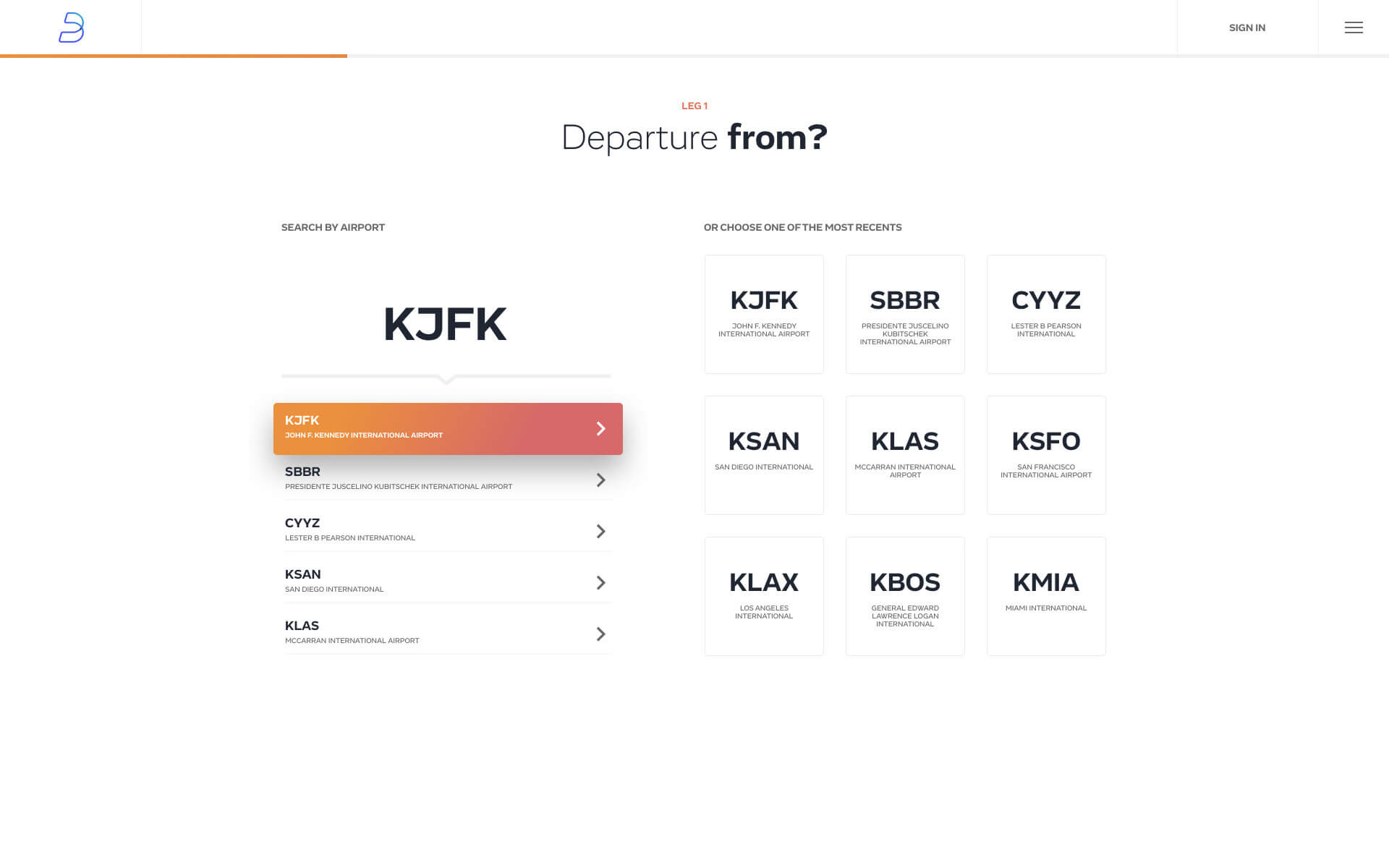Click the orange progress bar at top
The width and height of the screenshot is (1389, 868).
click(174, 56)
